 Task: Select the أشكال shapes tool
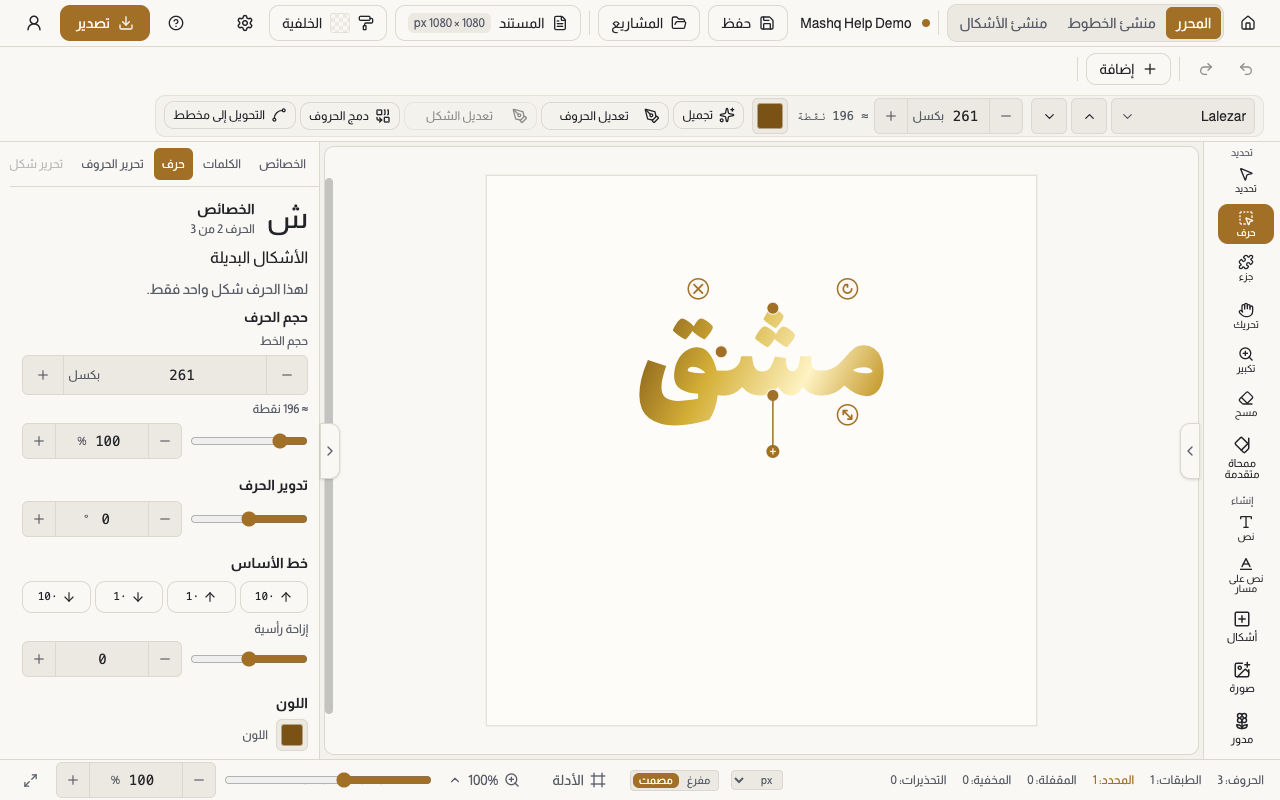(1242, 627)
